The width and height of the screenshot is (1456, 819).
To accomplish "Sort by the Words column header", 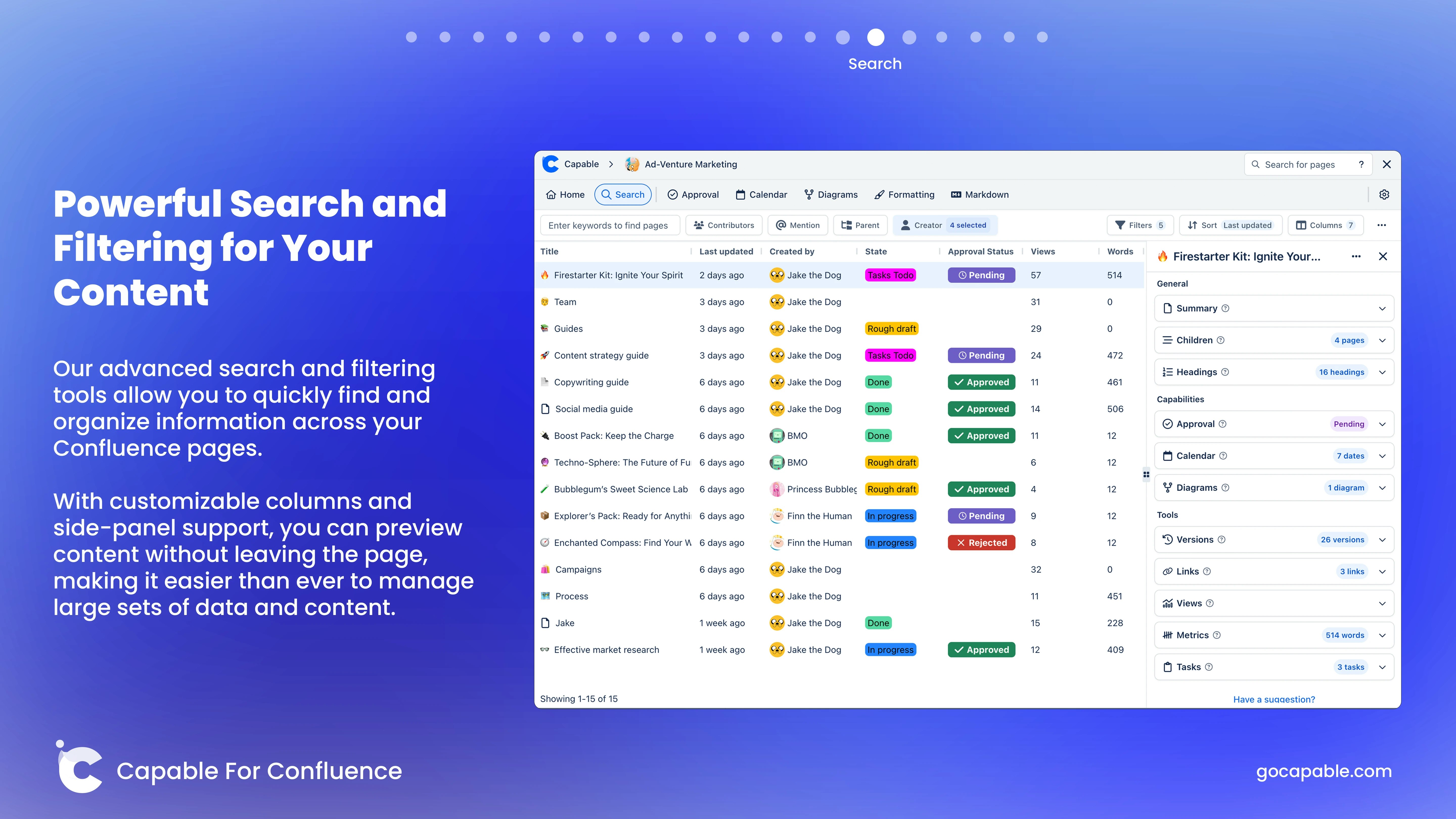I will (x=1120, y=252).
